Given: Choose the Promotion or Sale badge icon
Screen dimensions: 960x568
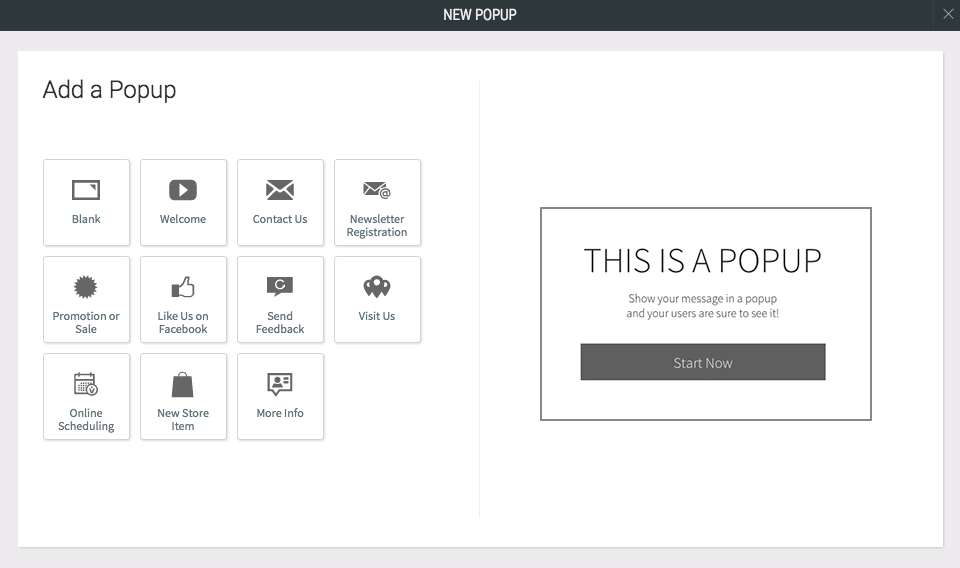Looking at the screenshot, I should (x=86, y=286).
